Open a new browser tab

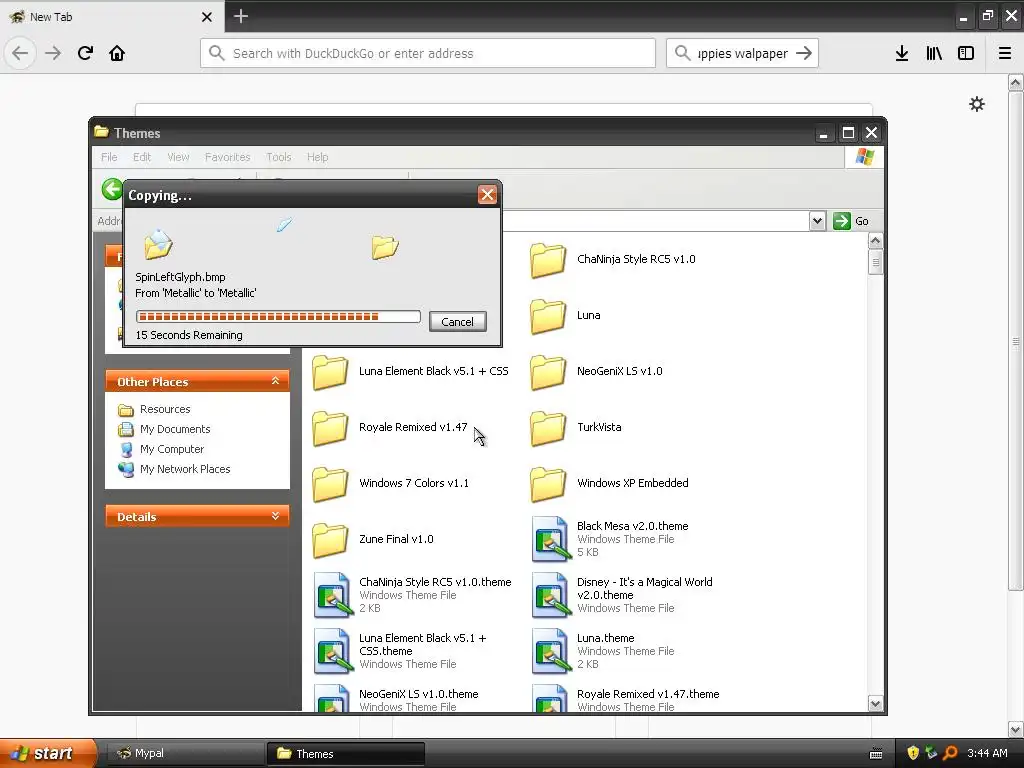click(x=240, y=16)
